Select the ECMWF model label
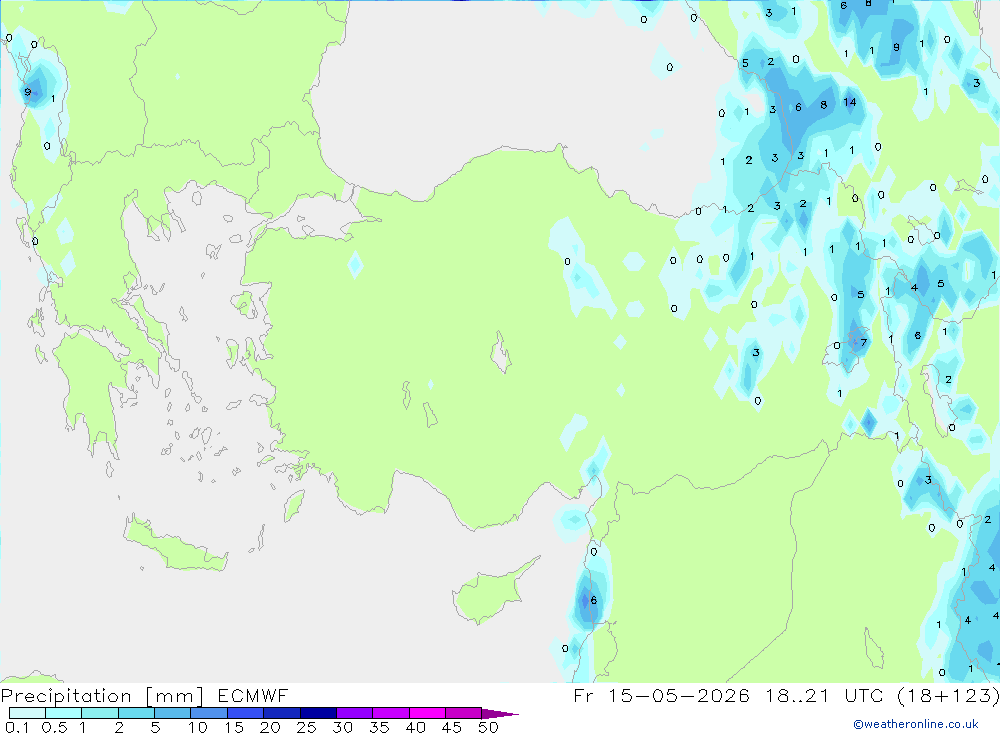This screenshot has width=1000, height=733. click(x=253, y=695)
